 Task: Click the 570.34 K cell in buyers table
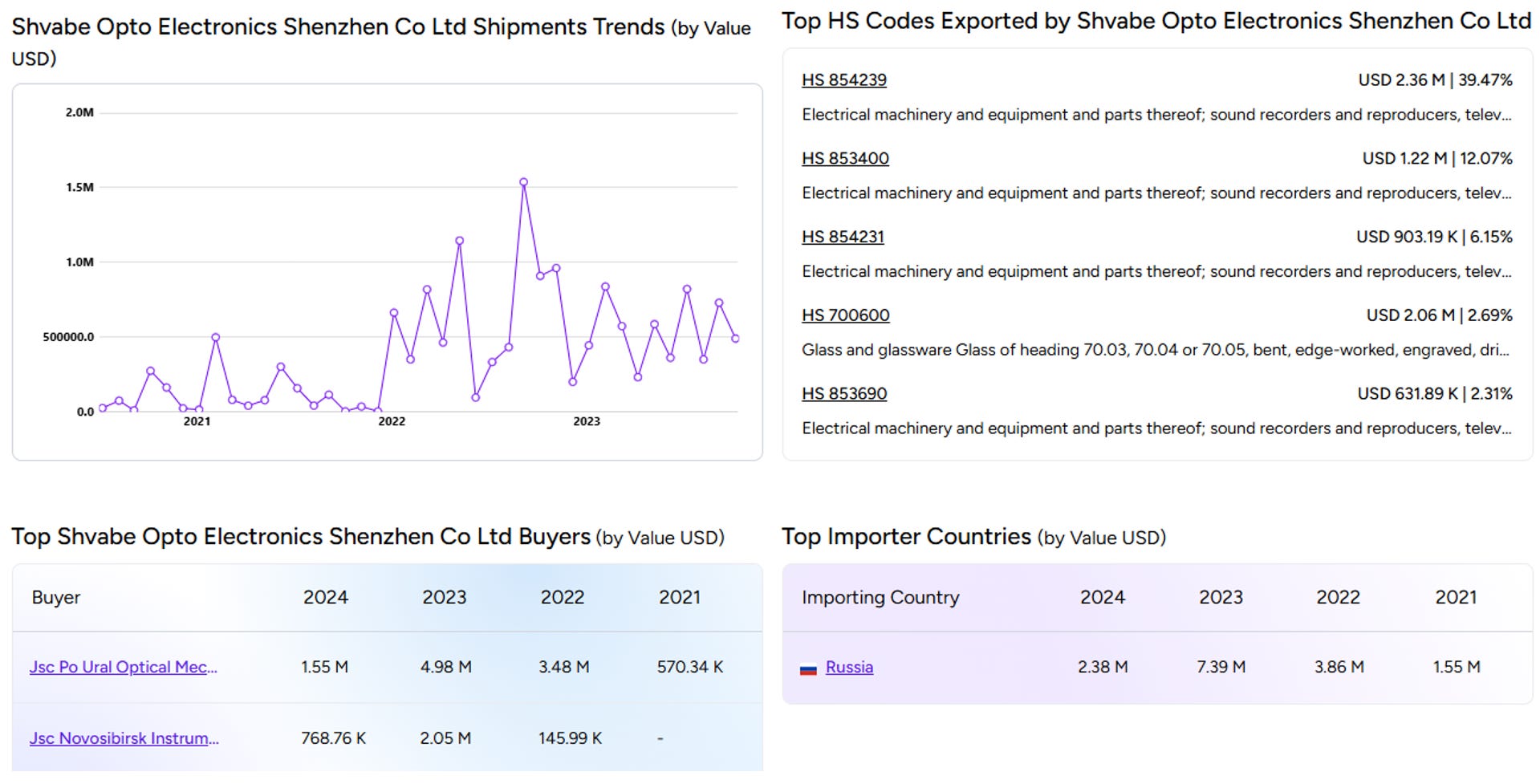coord(690,667)
